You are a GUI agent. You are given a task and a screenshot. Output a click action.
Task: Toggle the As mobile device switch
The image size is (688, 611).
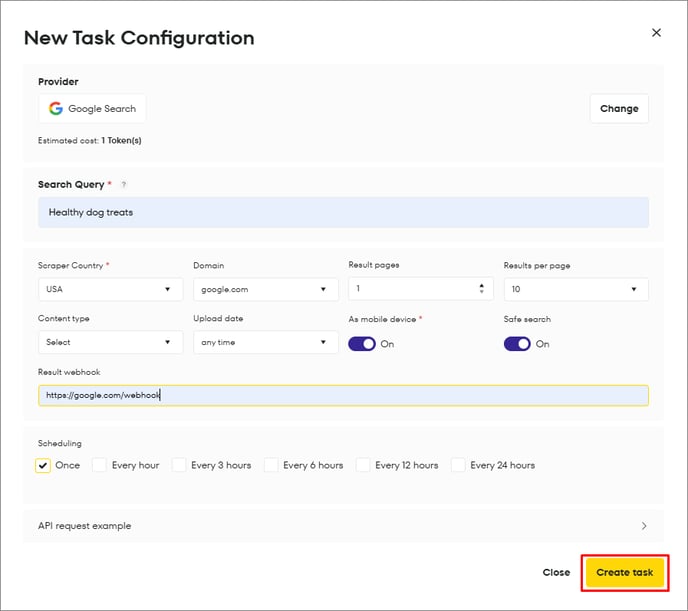(362, 344)
